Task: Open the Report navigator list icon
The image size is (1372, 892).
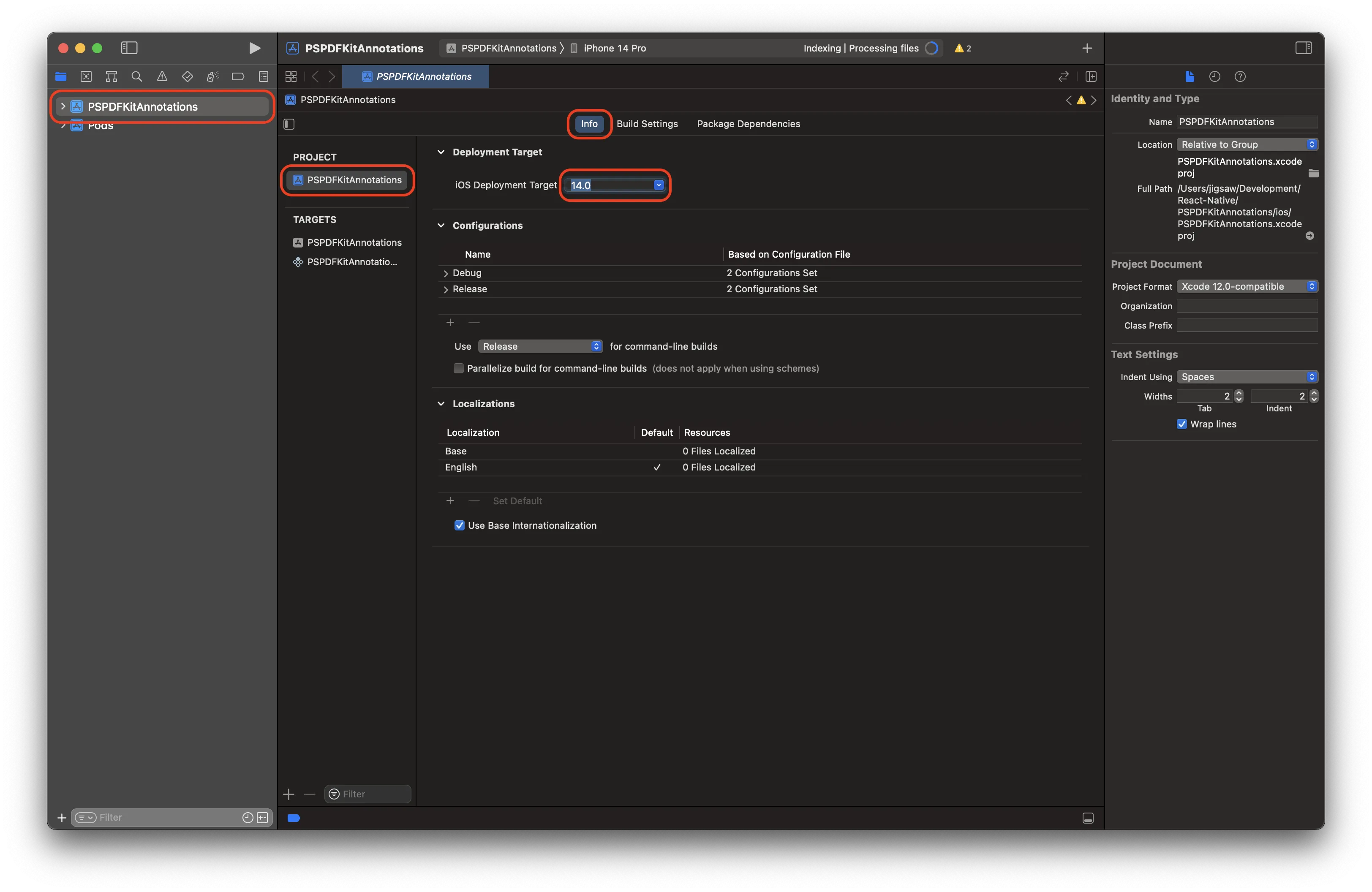Action: 264,76
